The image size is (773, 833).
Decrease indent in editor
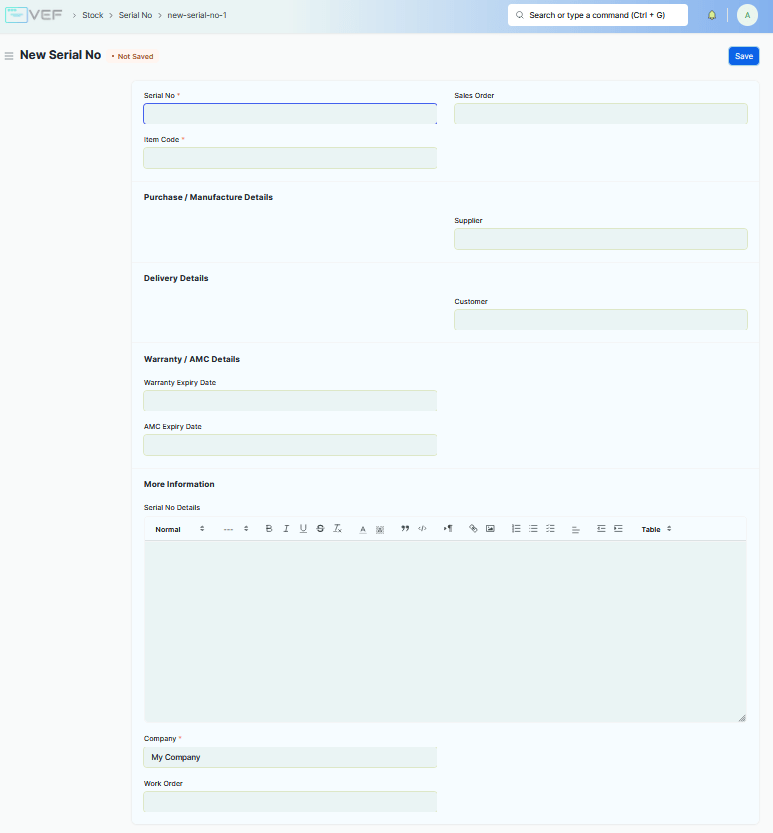coord(601,529)
